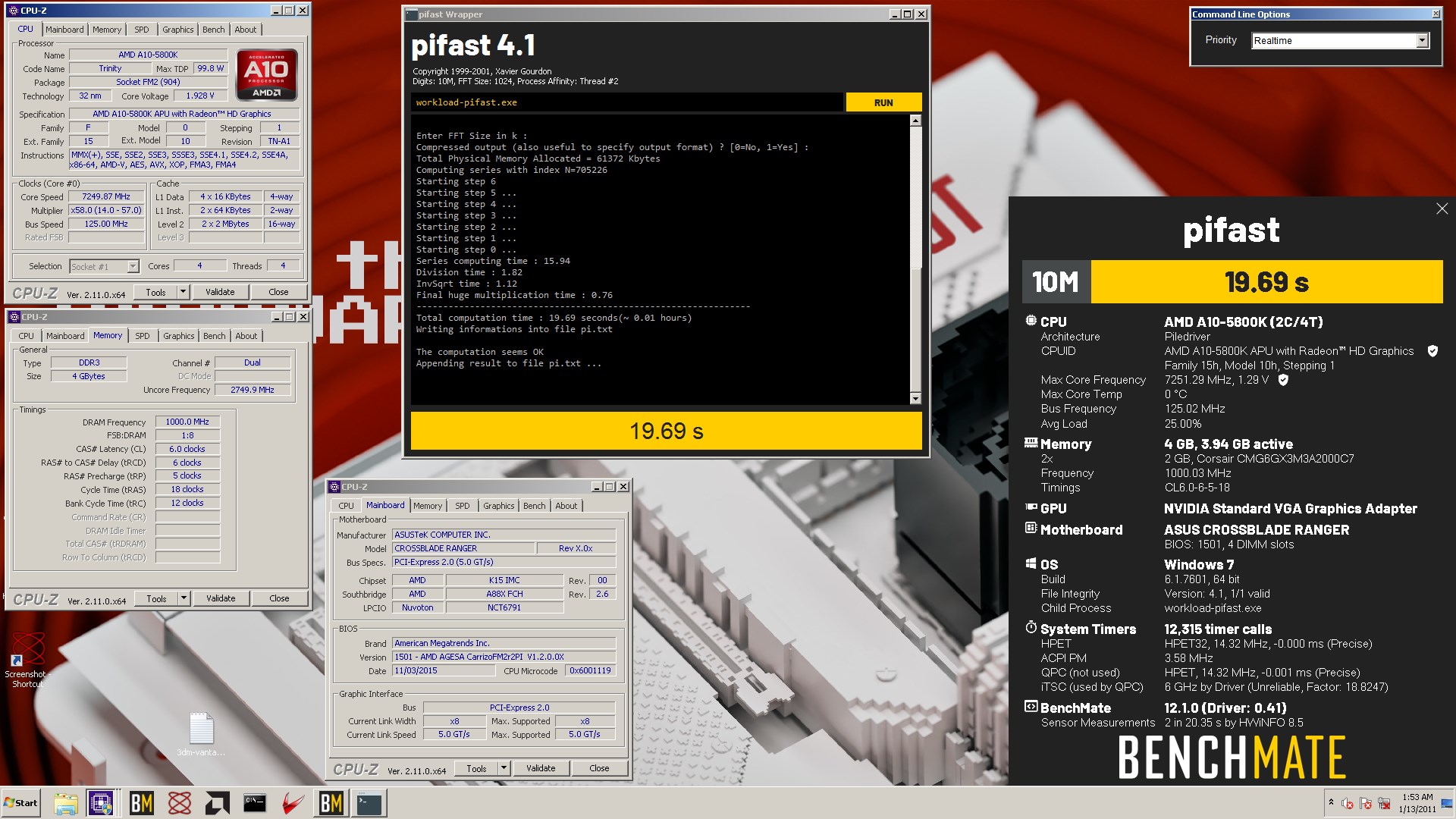
Task: Click the AMD A10 processor logo in CPU-Z
Action: (266, 75)
